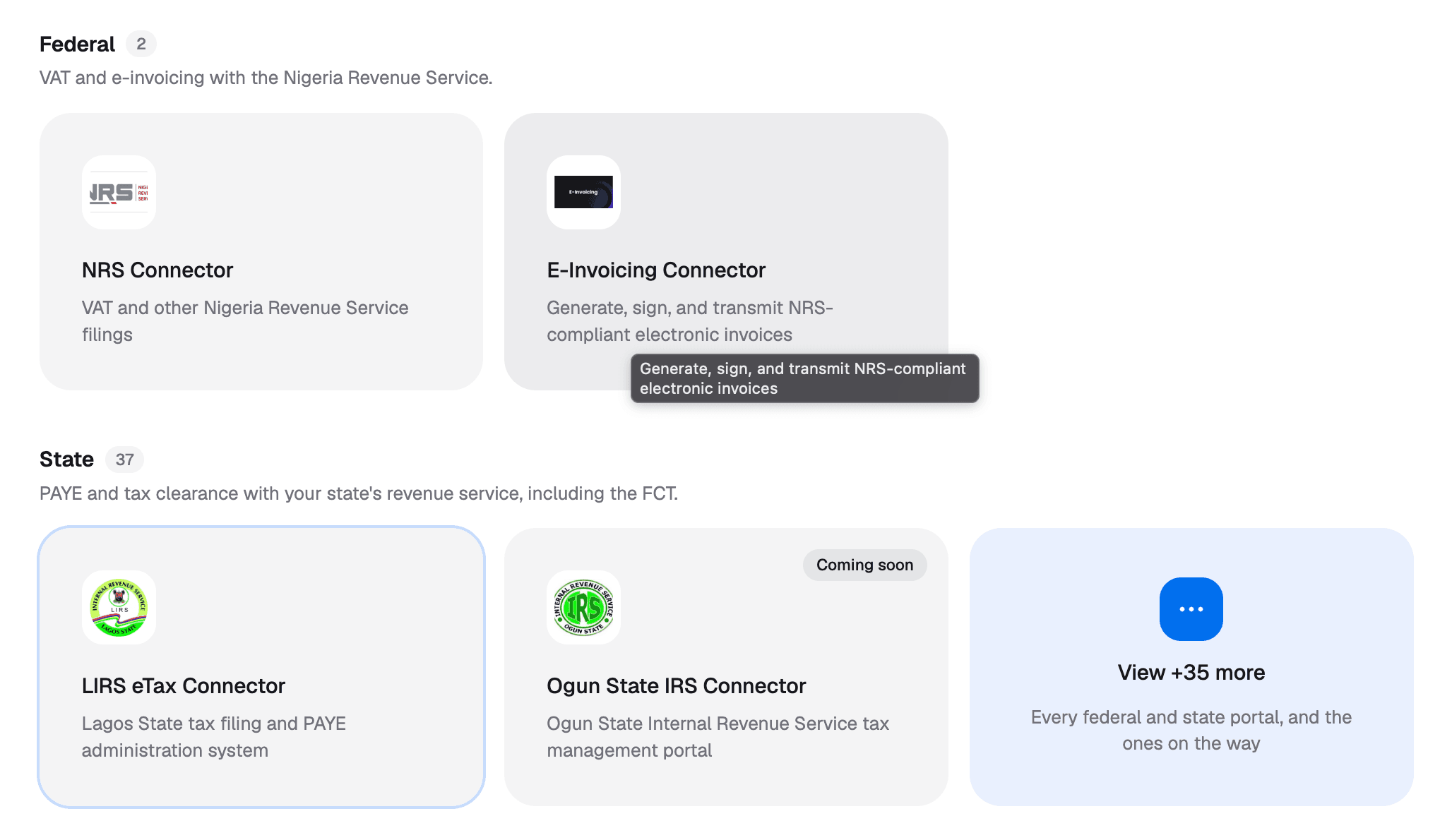Image resolution: width=1452 pixels, height=840 pixels.
Task: Click the LIRS Lagos State logo
Action: click(119, 607)
